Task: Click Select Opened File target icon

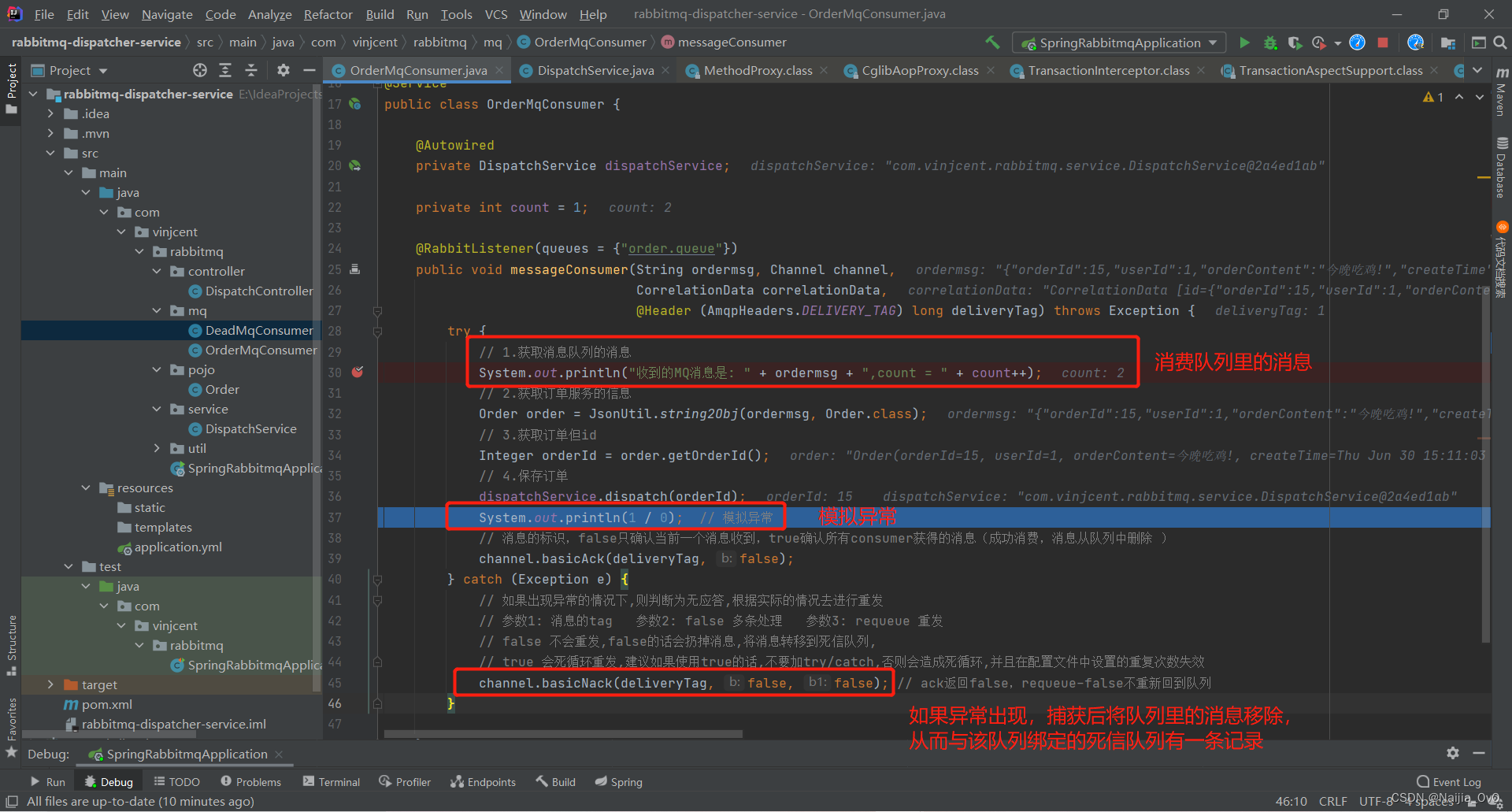Action: point(200,70)
